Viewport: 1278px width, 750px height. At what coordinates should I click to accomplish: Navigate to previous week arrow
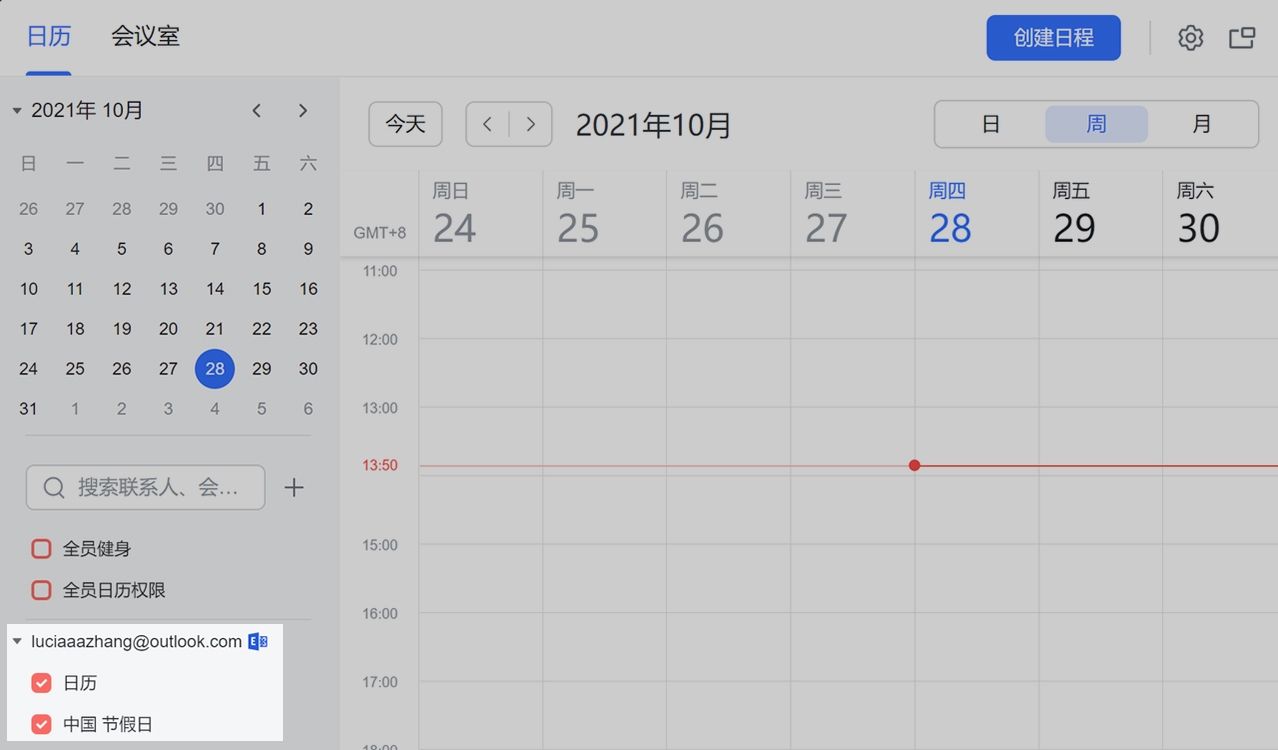click(x=488, y=124)
